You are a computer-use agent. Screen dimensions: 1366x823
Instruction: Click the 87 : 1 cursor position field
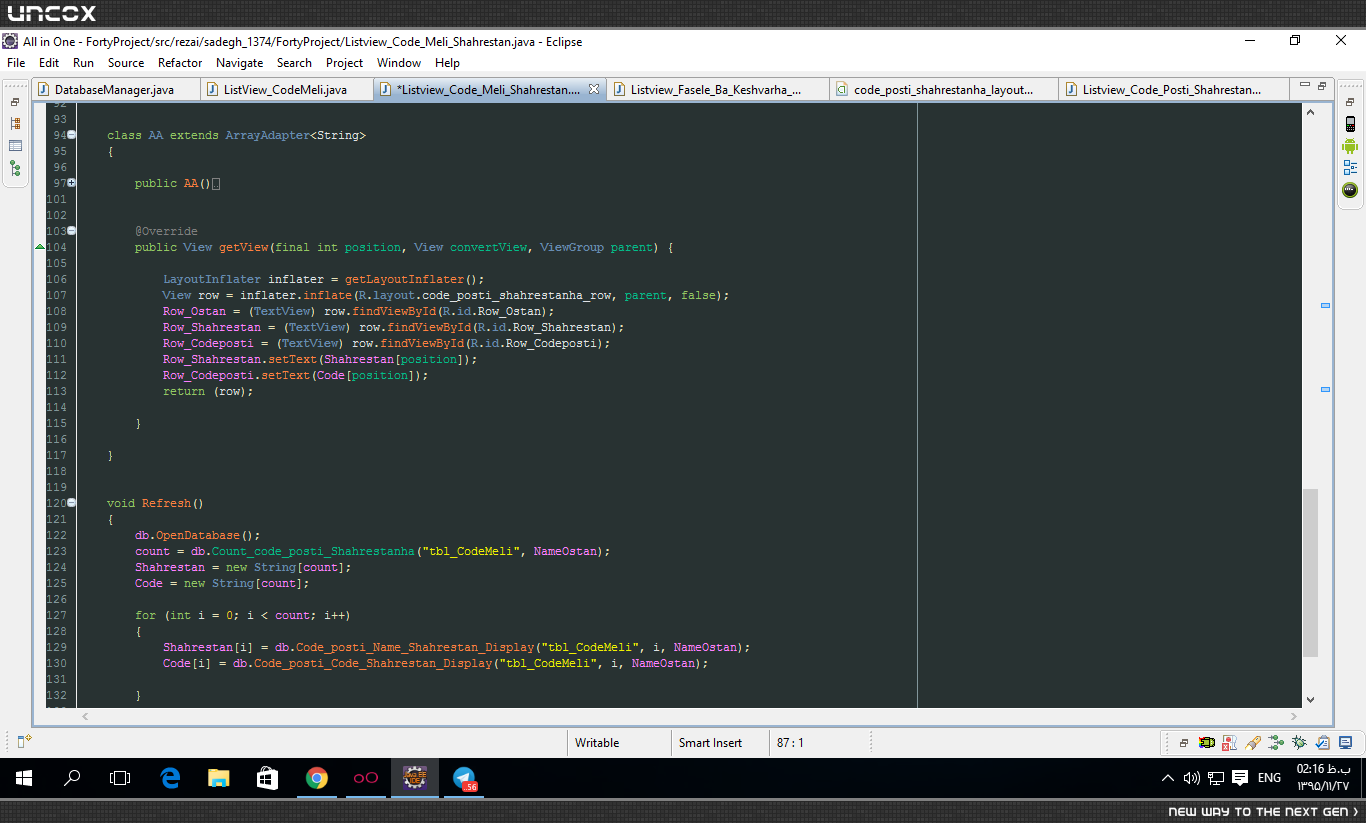tap(820, 743)
